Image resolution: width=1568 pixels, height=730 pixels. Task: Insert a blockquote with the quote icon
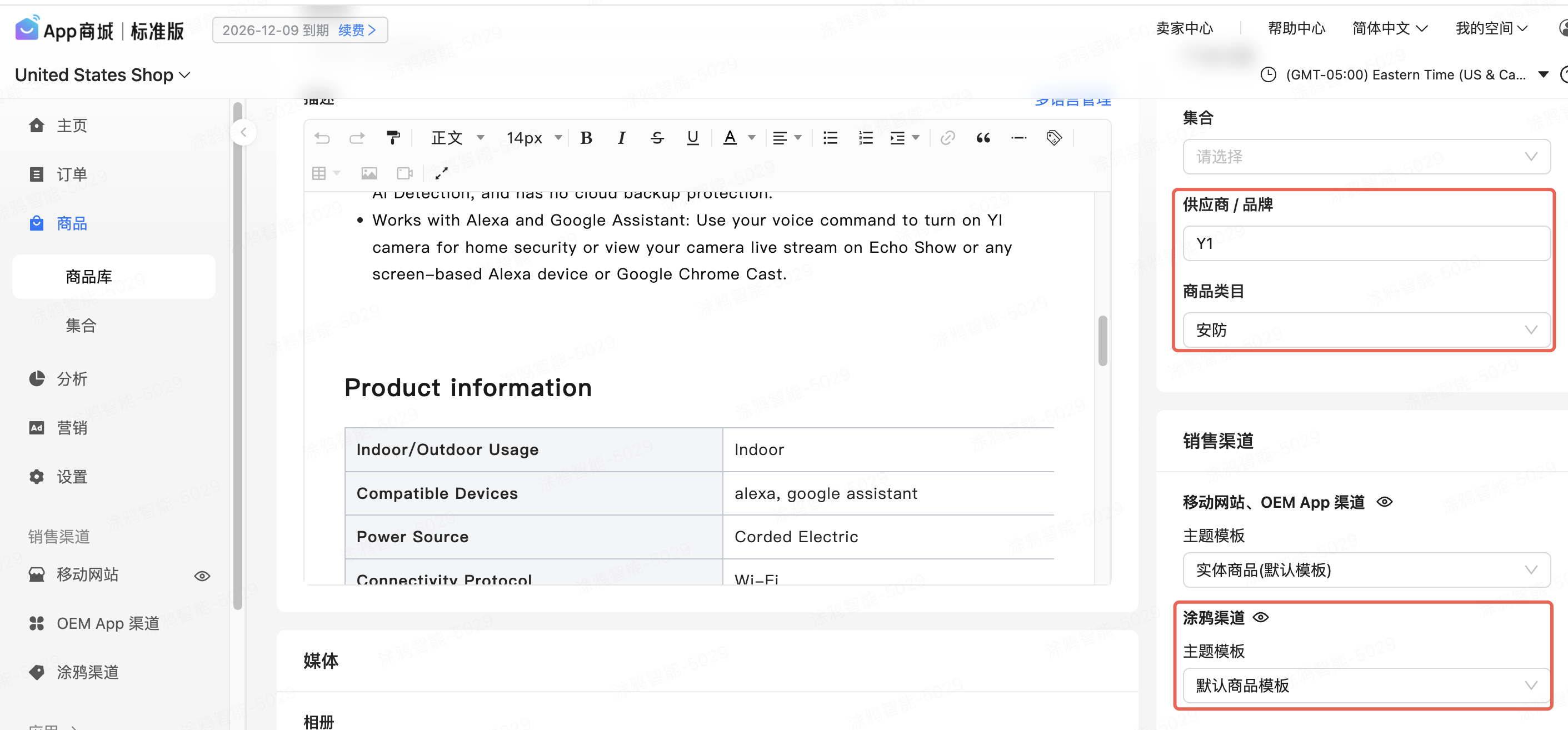point(982,138)
